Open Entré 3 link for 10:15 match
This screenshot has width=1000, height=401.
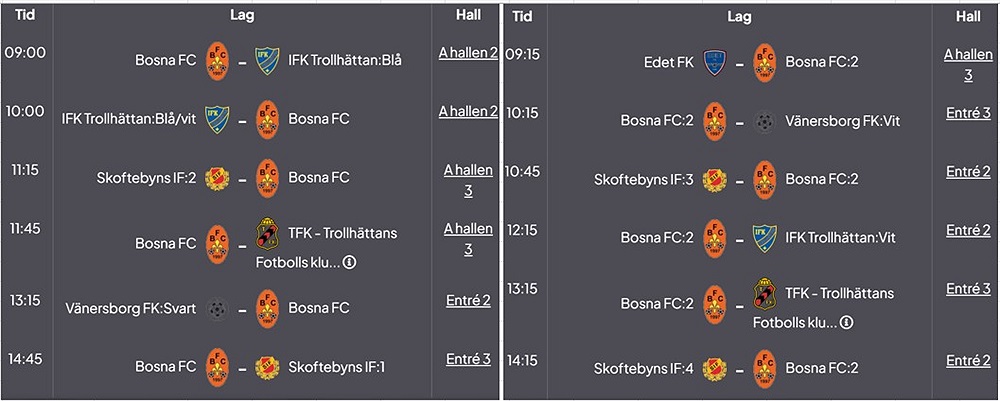tap(968, 113)
